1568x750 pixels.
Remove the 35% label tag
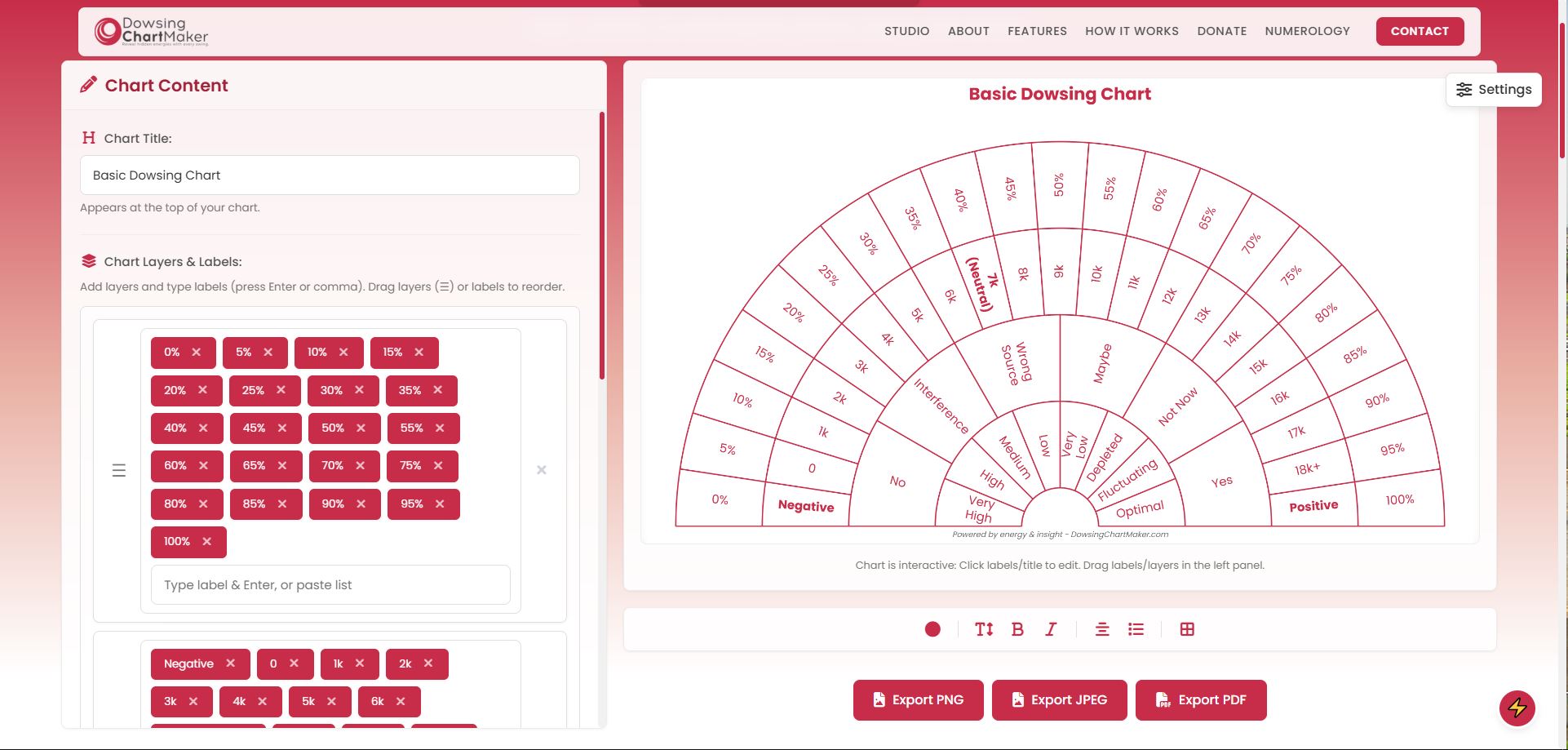tap(438, 390)
